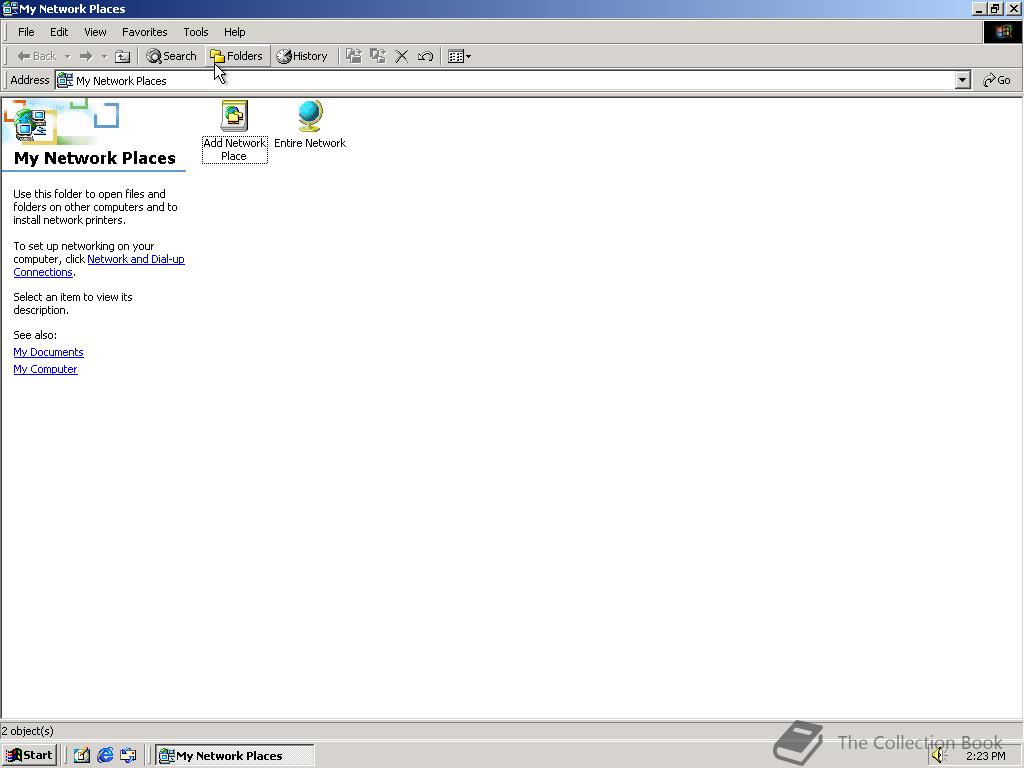This screenshot has height=768, width=1024.
Task: Click the Undo toolbar icon
Action: 425,56
